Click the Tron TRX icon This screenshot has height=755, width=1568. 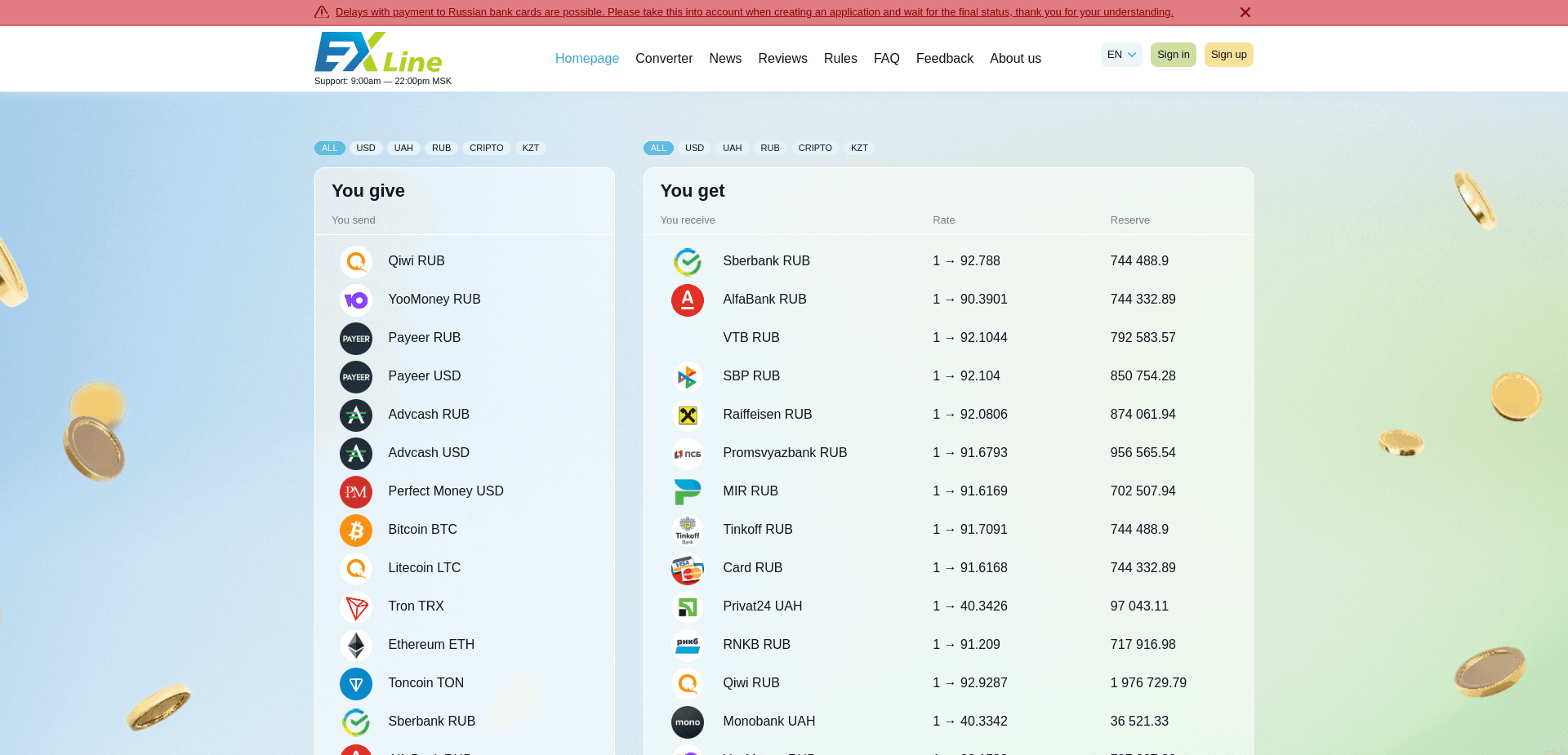click(356, 606)
